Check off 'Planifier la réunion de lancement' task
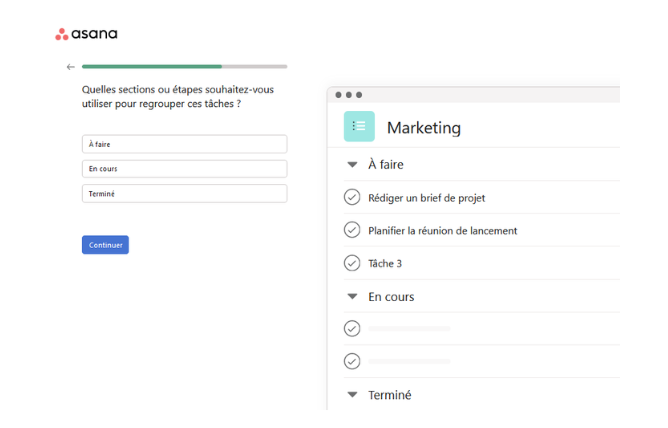This screenshot has width=668, height=428. 352,230
